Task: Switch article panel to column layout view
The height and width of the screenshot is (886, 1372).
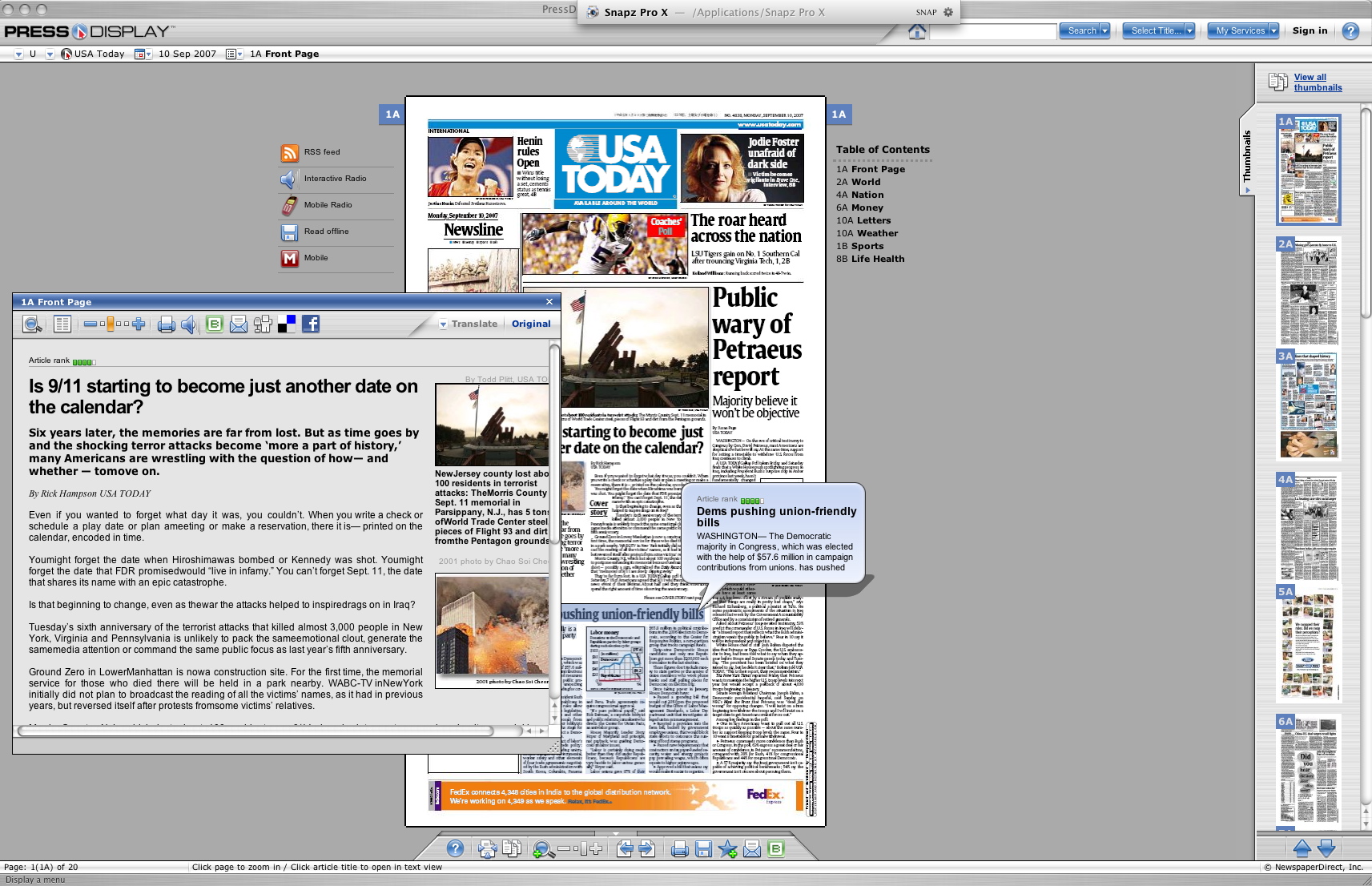Action: pos(62,324)
